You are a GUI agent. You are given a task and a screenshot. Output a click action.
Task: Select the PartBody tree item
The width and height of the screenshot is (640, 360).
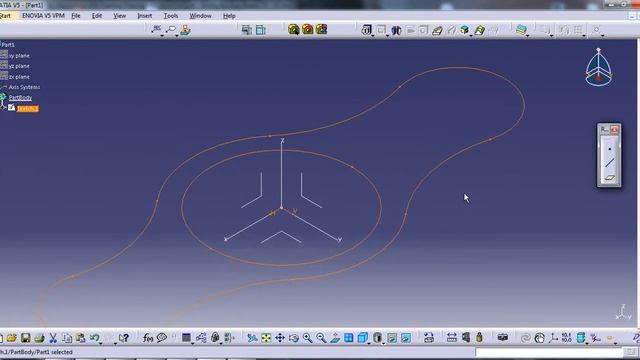click(20, 98)
